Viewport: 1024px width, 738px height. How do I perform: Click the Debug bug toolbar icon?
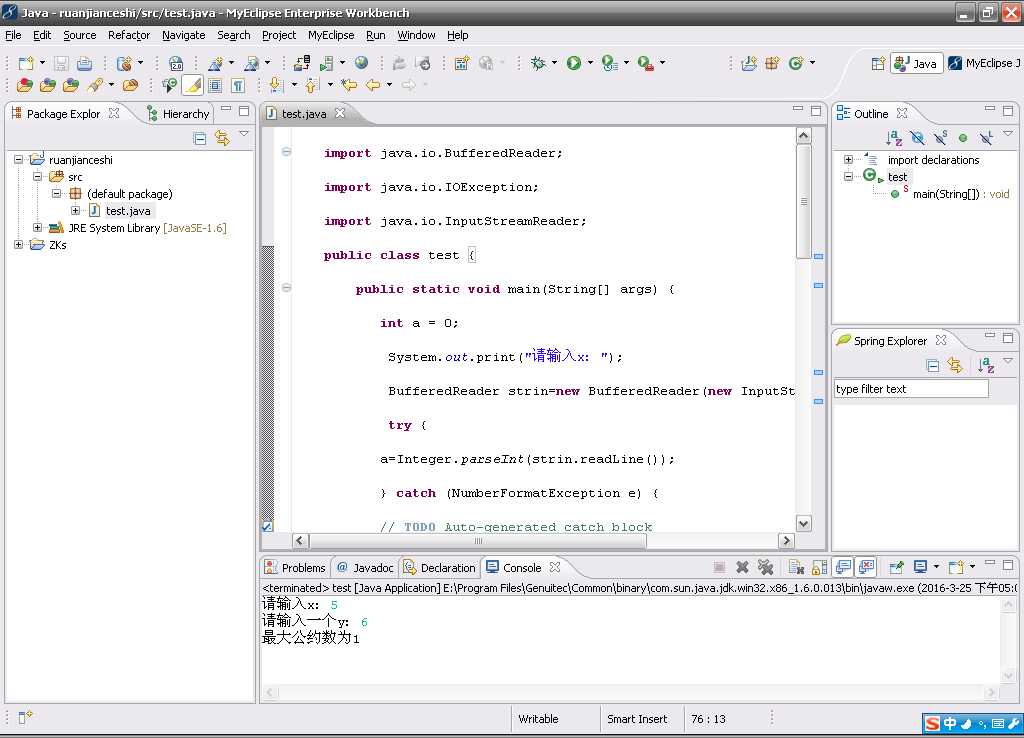(x=538, y=63)
